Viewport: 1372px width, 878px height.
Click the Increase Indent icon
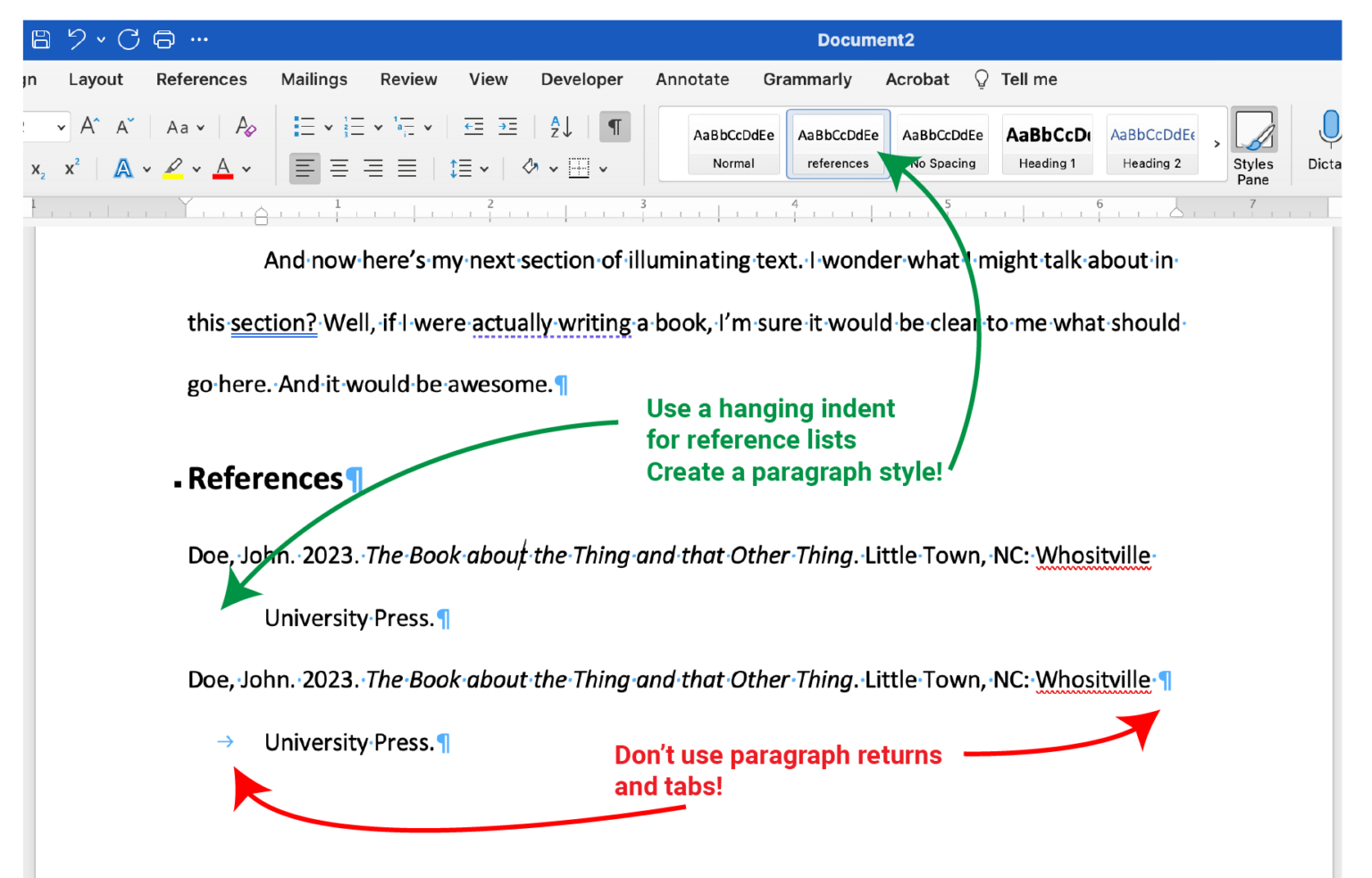click(x=507, y=127)
